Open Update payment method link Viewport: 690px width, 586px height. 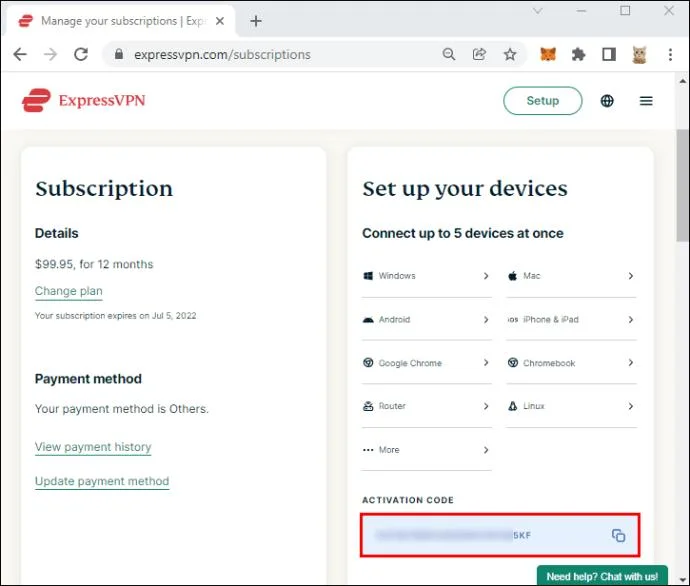point(102,481)
